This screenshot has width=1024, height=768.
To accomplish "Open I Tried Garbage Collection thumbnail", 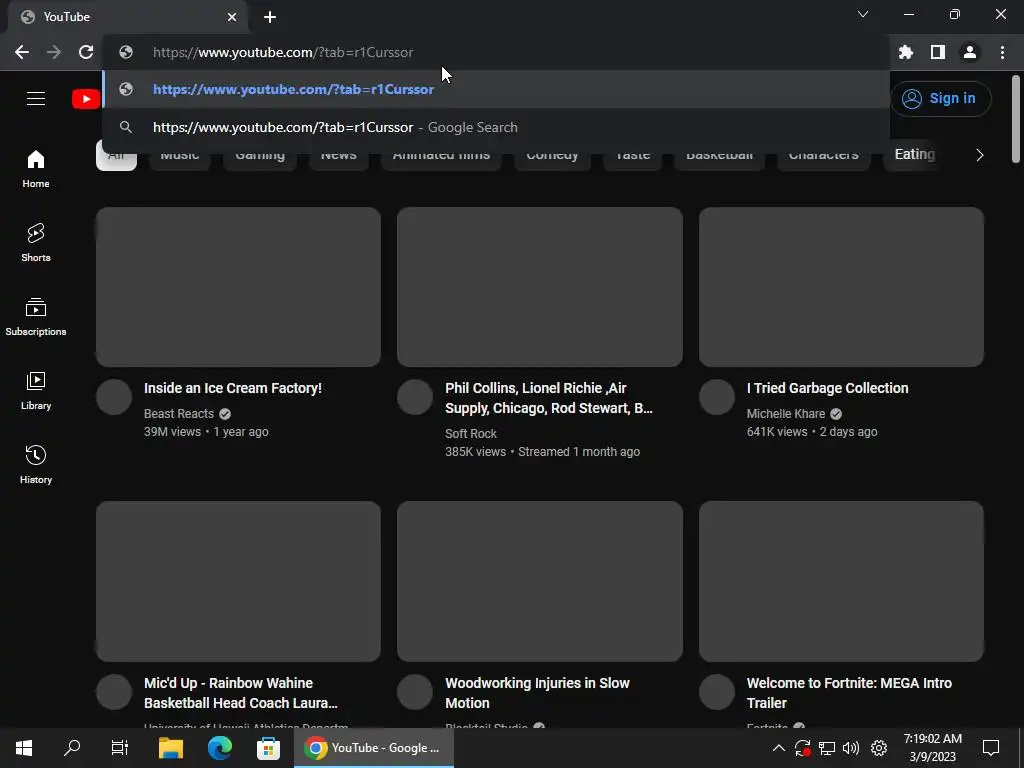I will 841,287.
